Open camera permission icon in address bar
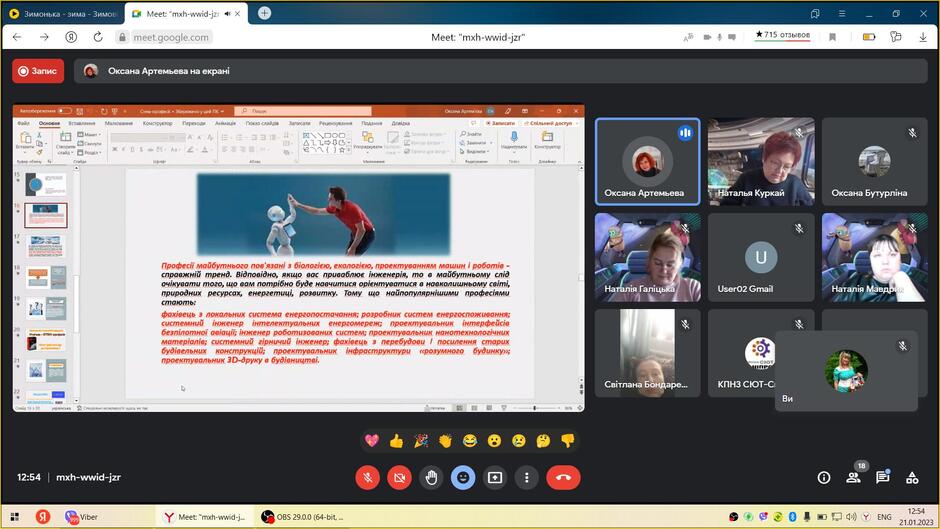The width and height of the screenshot is (940, 529). click(707, 37)
